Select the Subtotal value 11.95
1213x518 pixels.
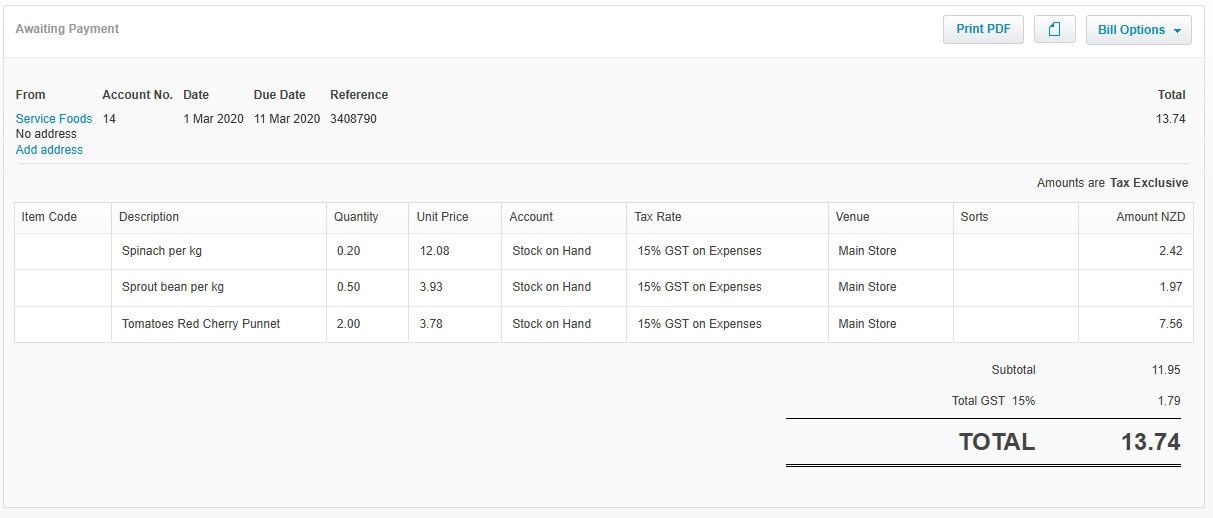(1166, 370)
